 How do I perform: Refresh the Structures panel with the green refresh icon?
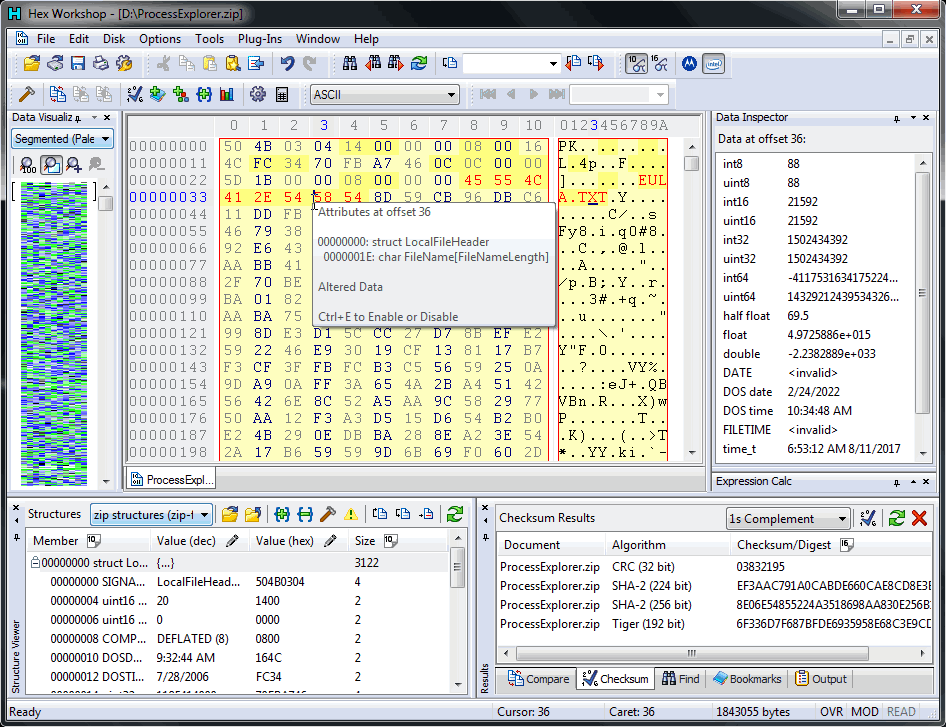[456, 514]
